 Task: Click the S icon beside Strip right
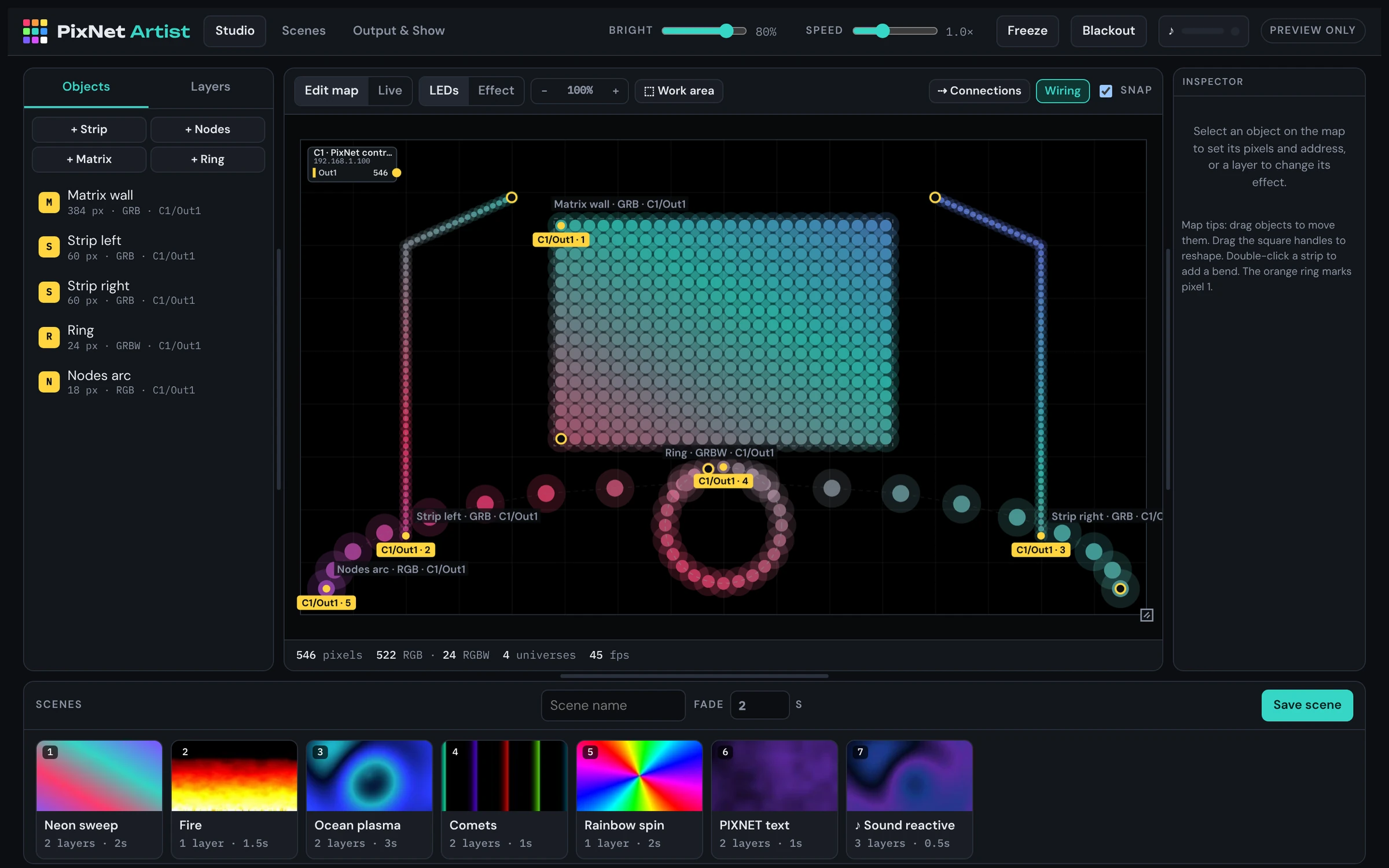click(x=49, y=292)
